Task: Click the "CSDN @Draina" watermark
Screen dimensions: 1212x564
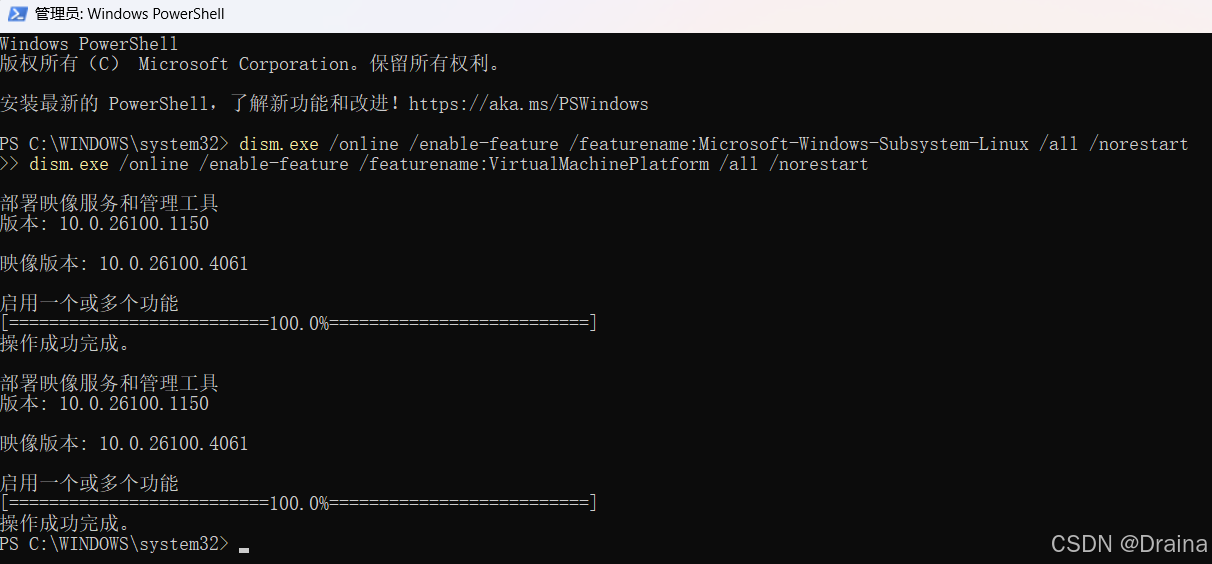Action: tap(1129, 544)
